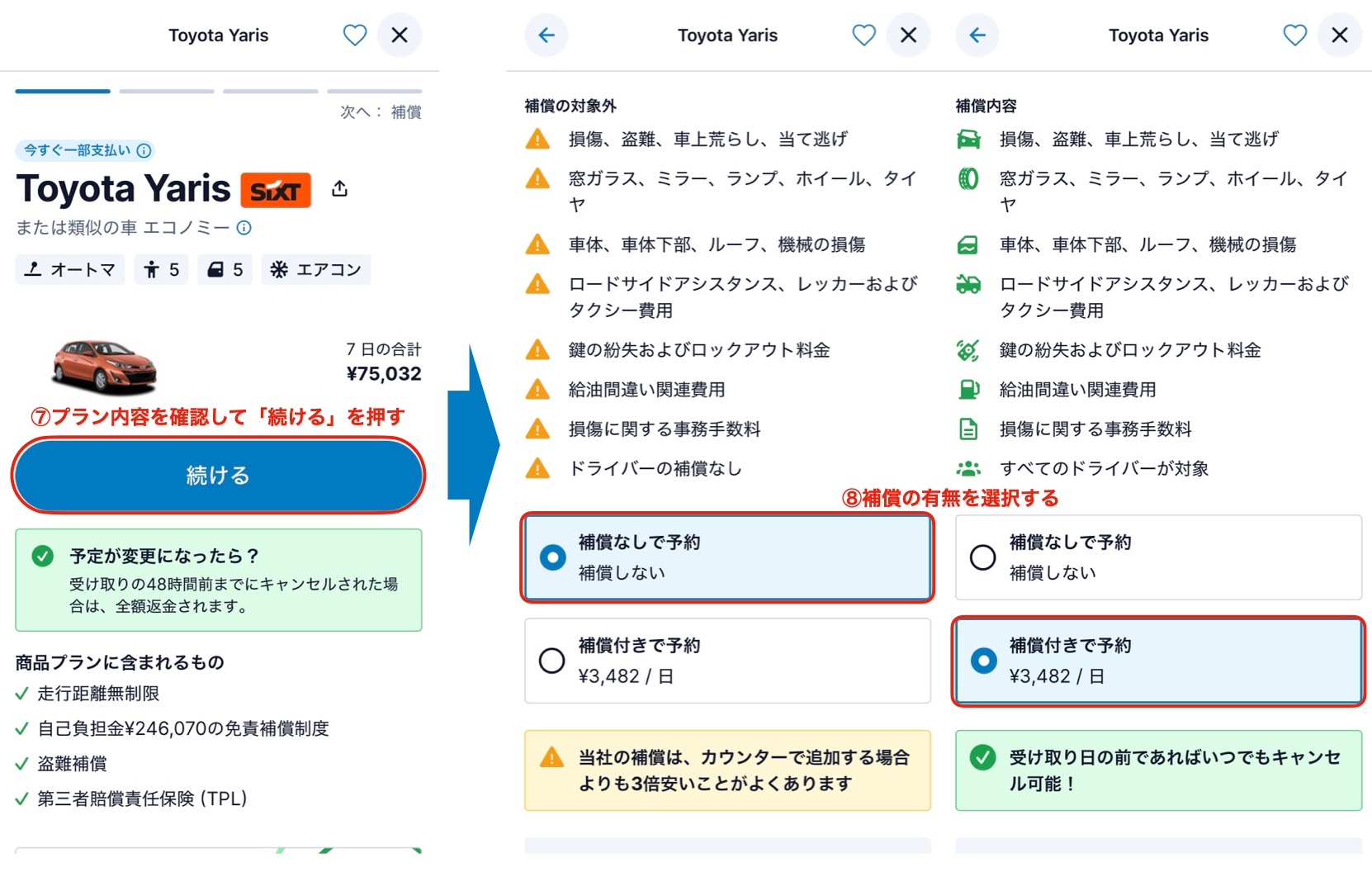Go back from the 補償の対象外 screen

coord(546,36)
